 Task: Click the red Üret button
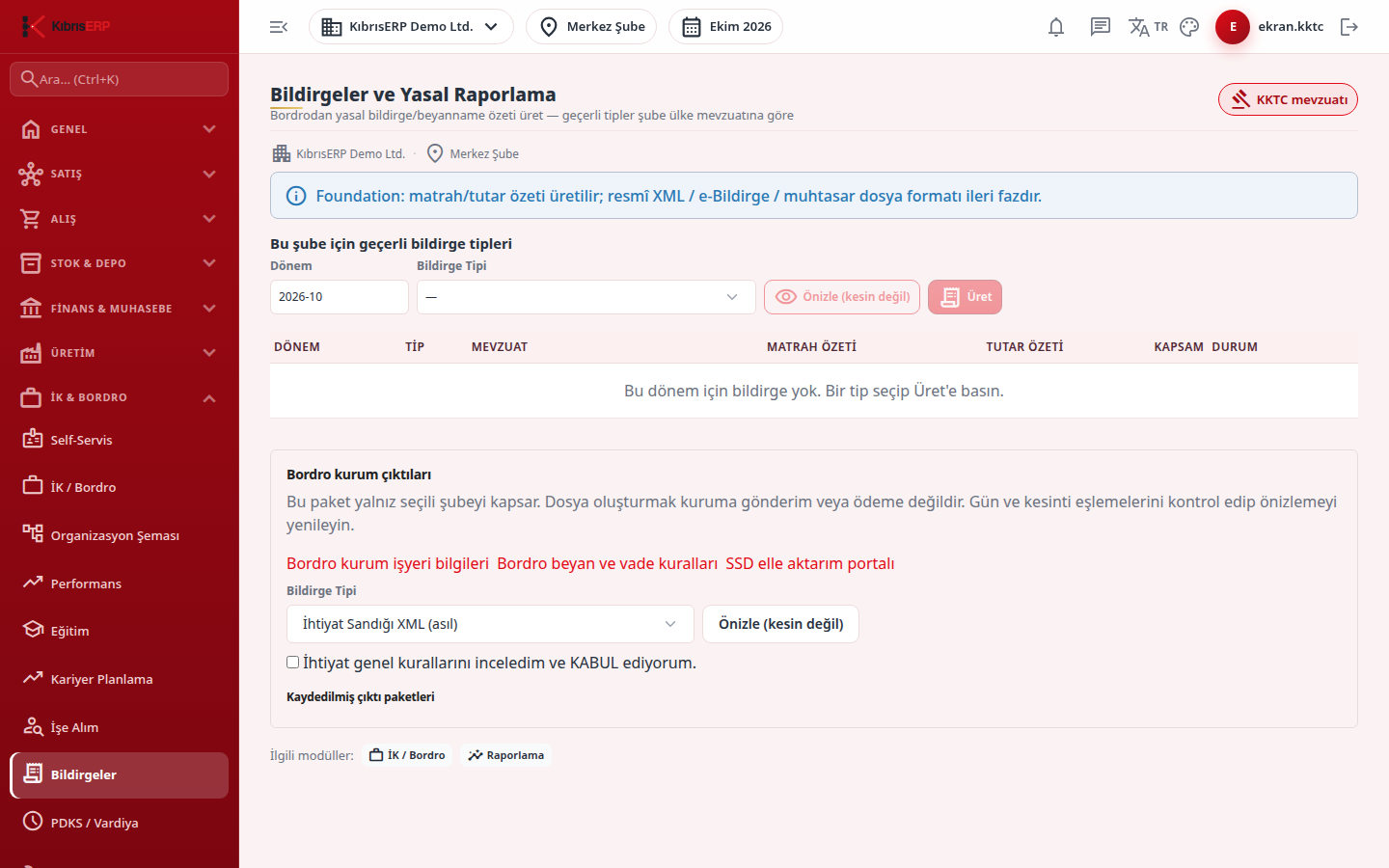(965, 297)
